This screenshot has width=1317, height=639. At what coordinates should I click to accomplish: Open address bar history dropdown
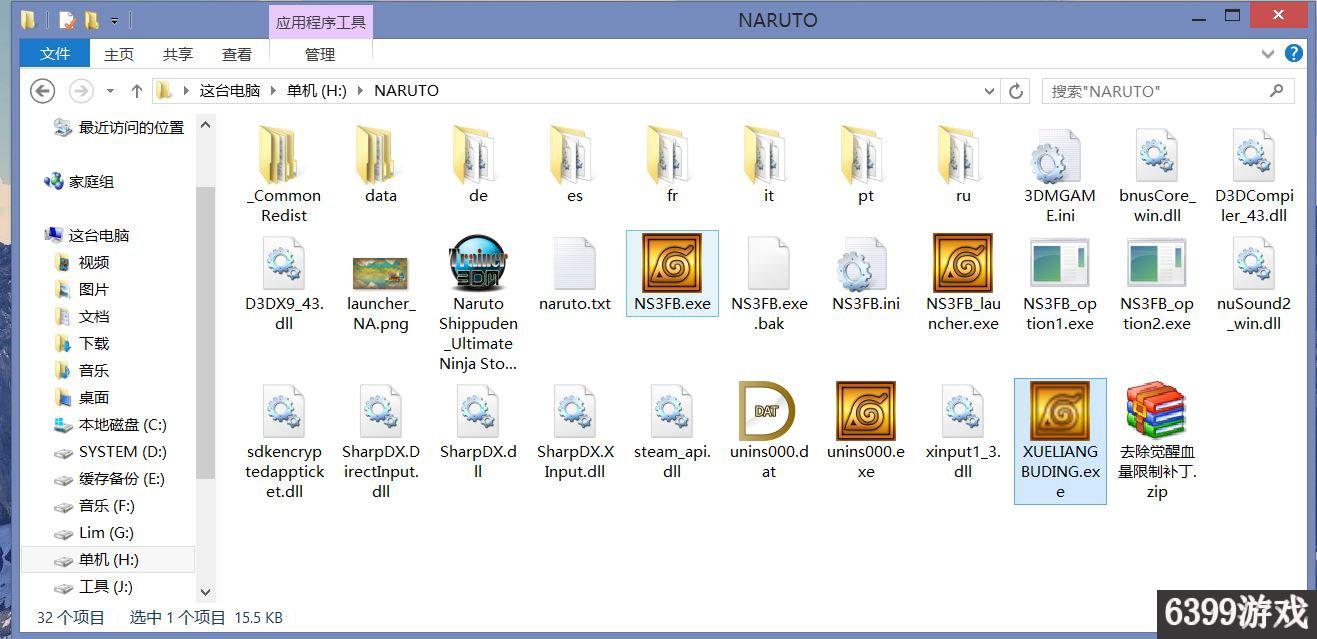[x=991, y=90]
